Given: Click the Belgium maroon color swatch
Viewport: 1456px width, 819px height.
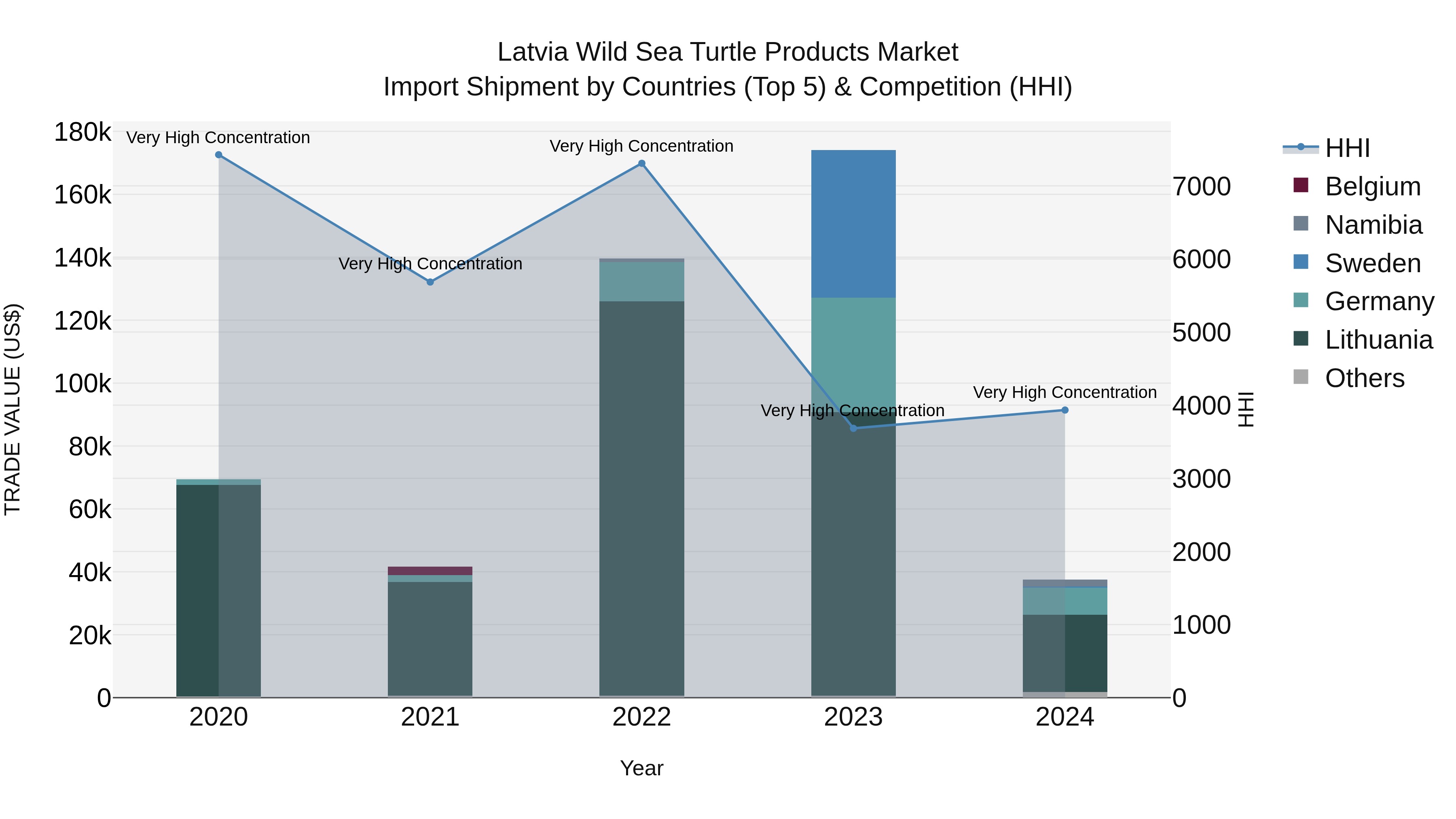Looking at the screenshot, I should pyautogui.click(x=1301, y=185).
